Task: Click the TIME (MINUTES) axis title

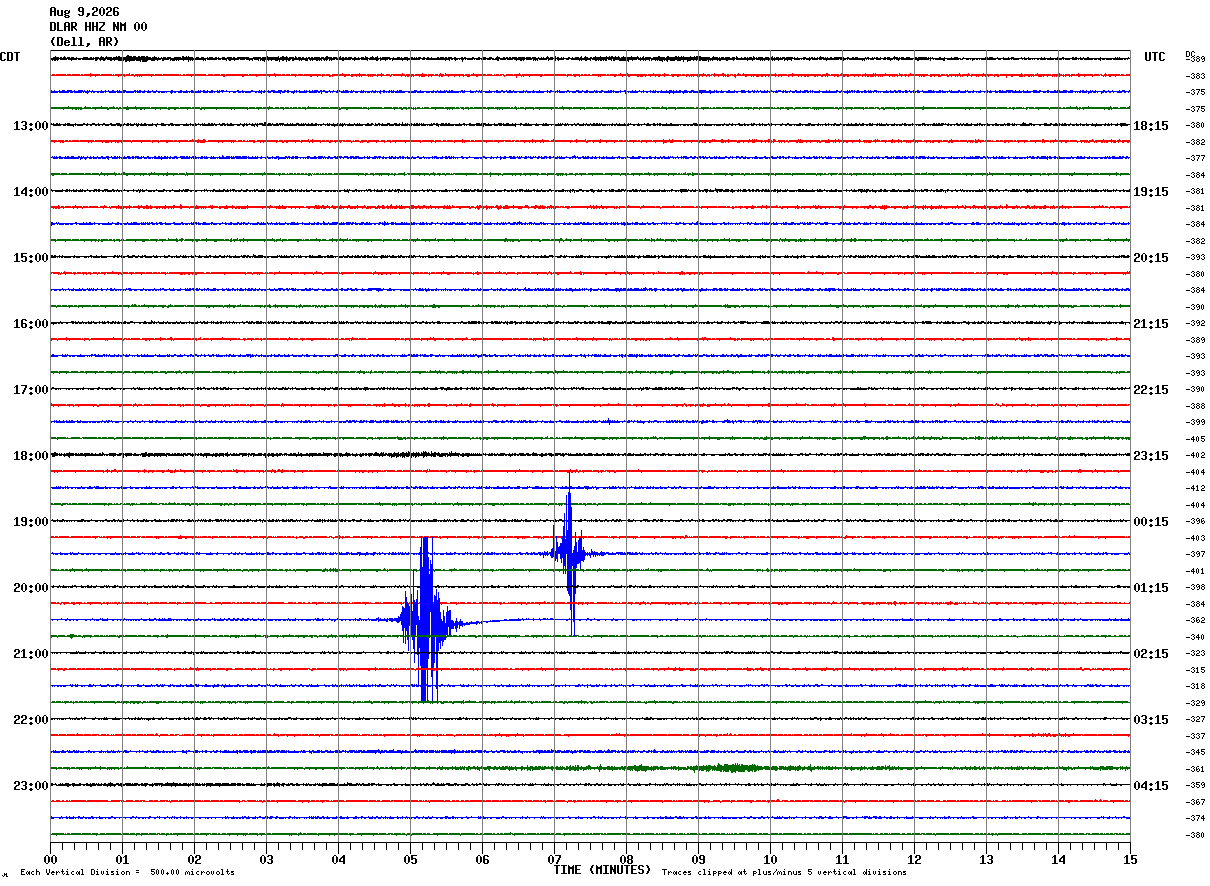Action: pyautogui.click(x=602, y=870)
